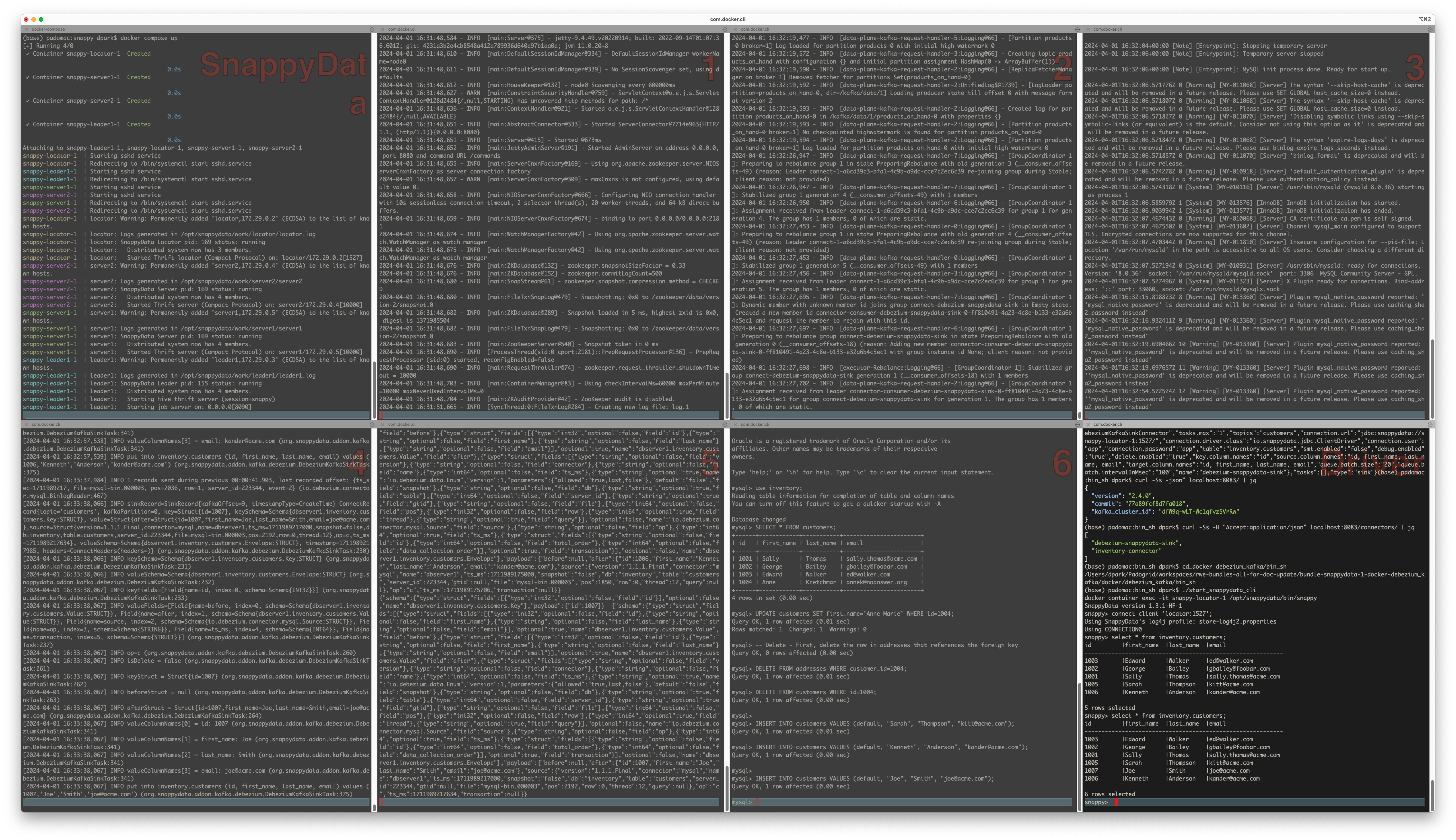Viewport: 1456px width, 840px height.
Task: Open ellipsis menu of the ZooKeeper log pane
Action: pyautogui.click(x=725, y=30)
